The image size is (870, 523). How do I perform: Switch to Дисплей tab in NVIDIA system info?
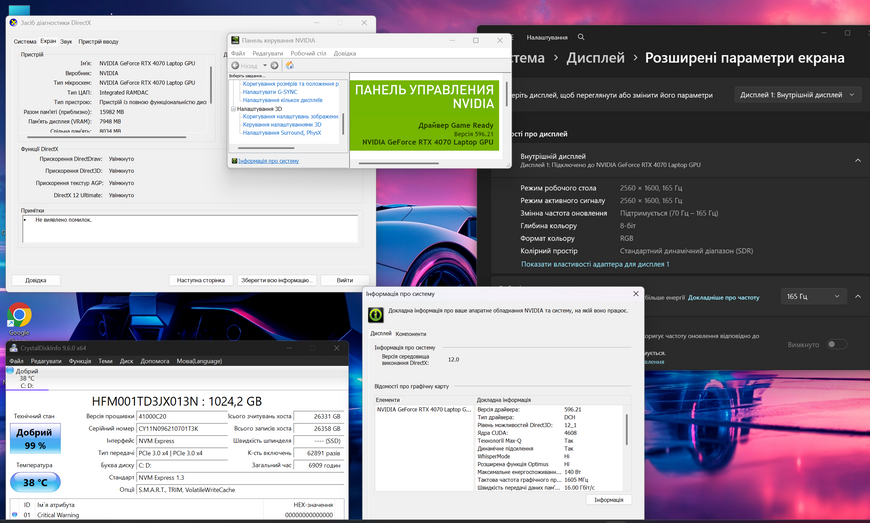click(x=381, y=333)
